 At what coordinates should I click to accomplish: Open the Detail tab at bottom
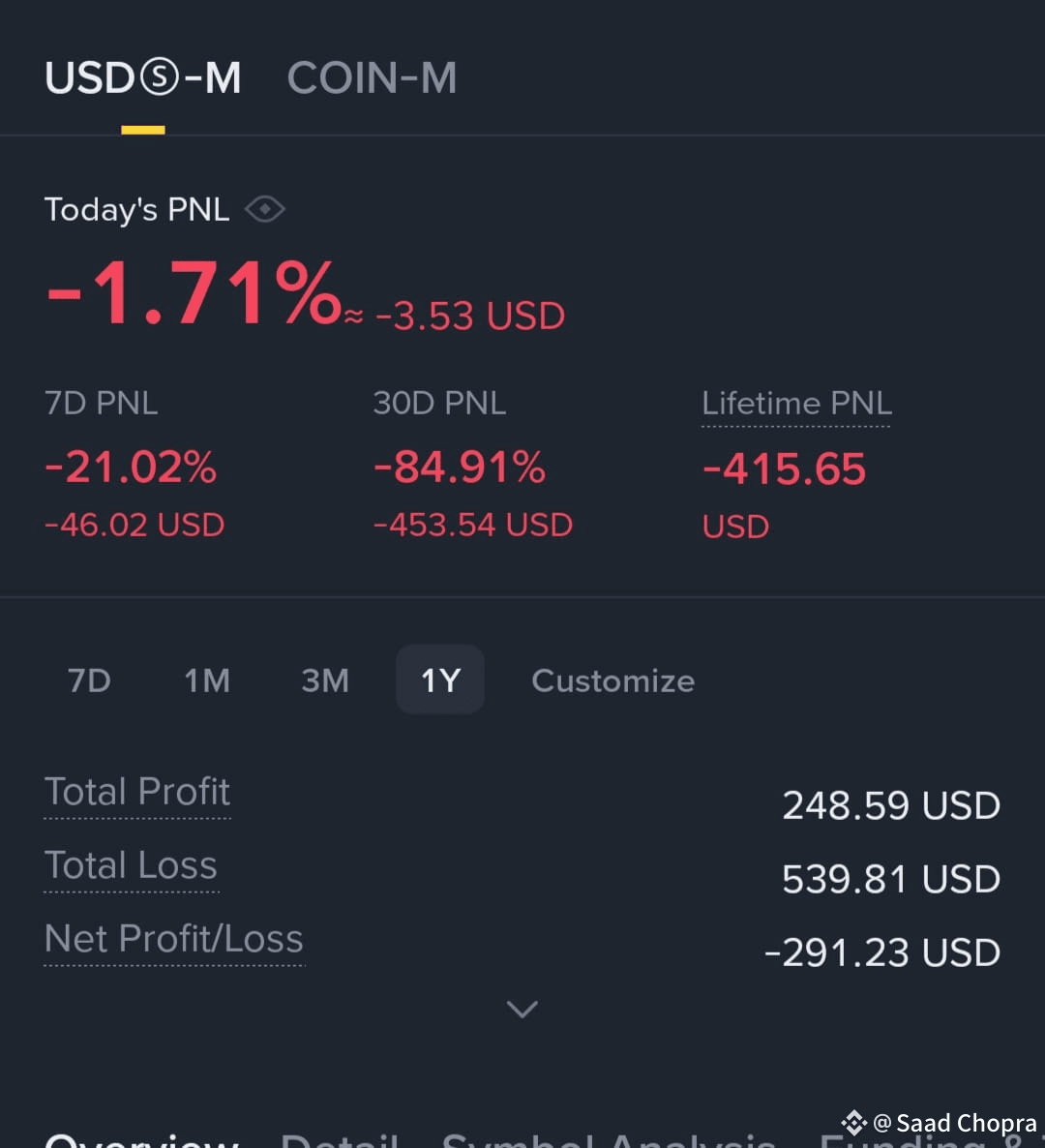[340, 1139]
